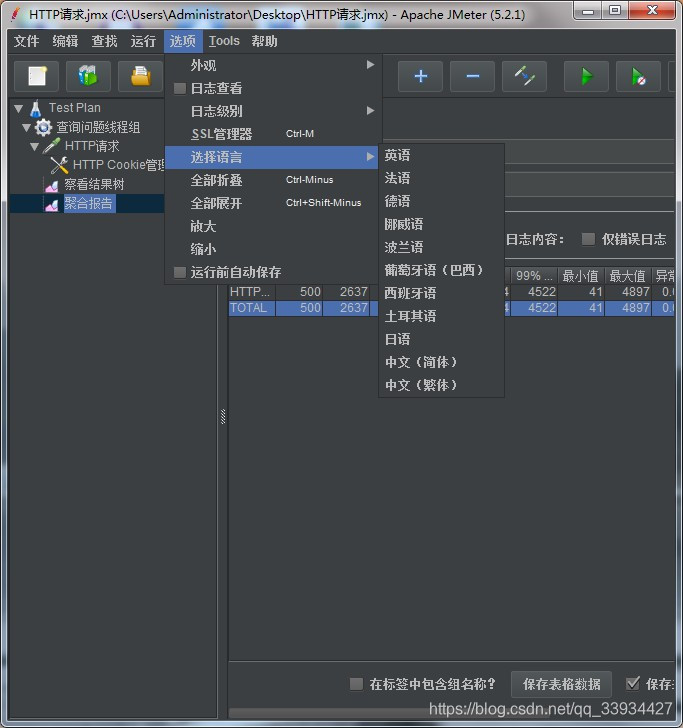Select 全部展开 menu item
Image resolution: width=683 pixels, height=728 pixels.
(272, 203)
